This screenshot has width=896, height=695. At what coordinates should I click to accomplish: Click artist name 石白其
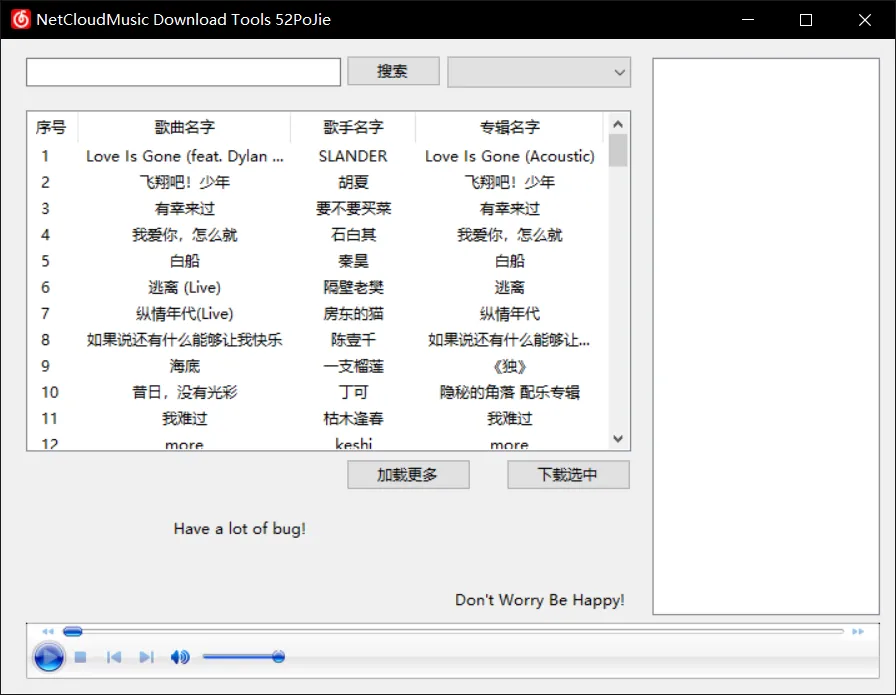tap(353, 235)
